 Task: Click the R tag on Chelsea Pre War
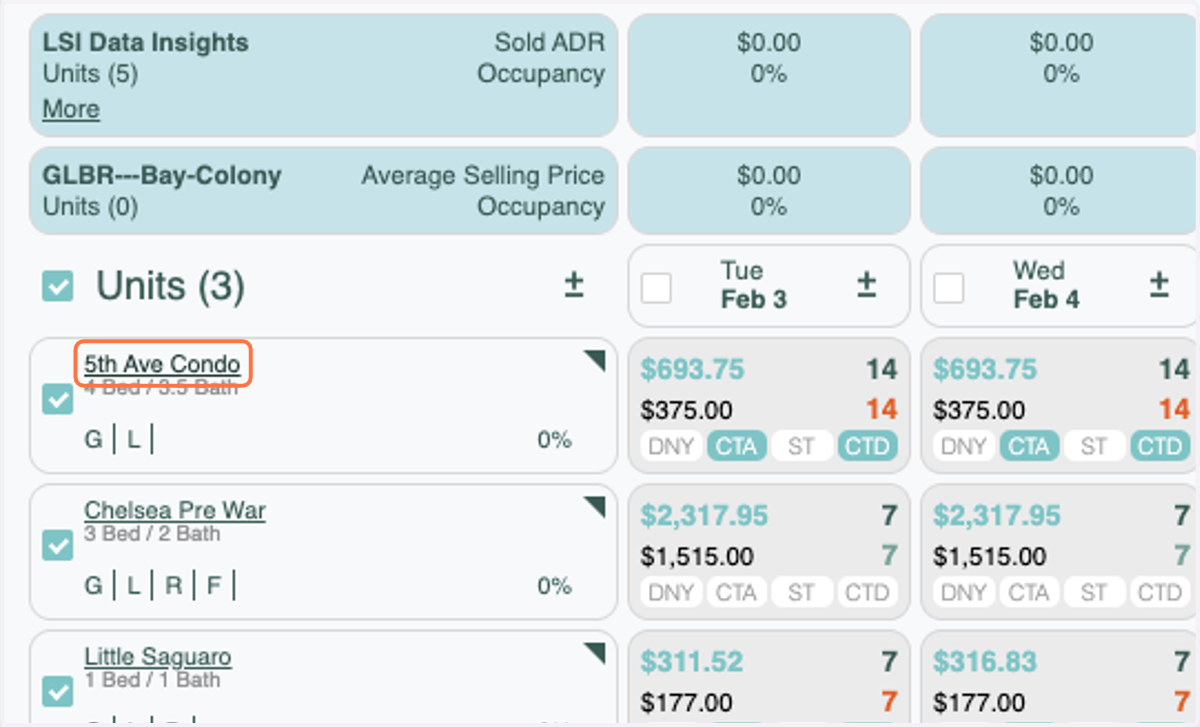click(x=174, y=585)
